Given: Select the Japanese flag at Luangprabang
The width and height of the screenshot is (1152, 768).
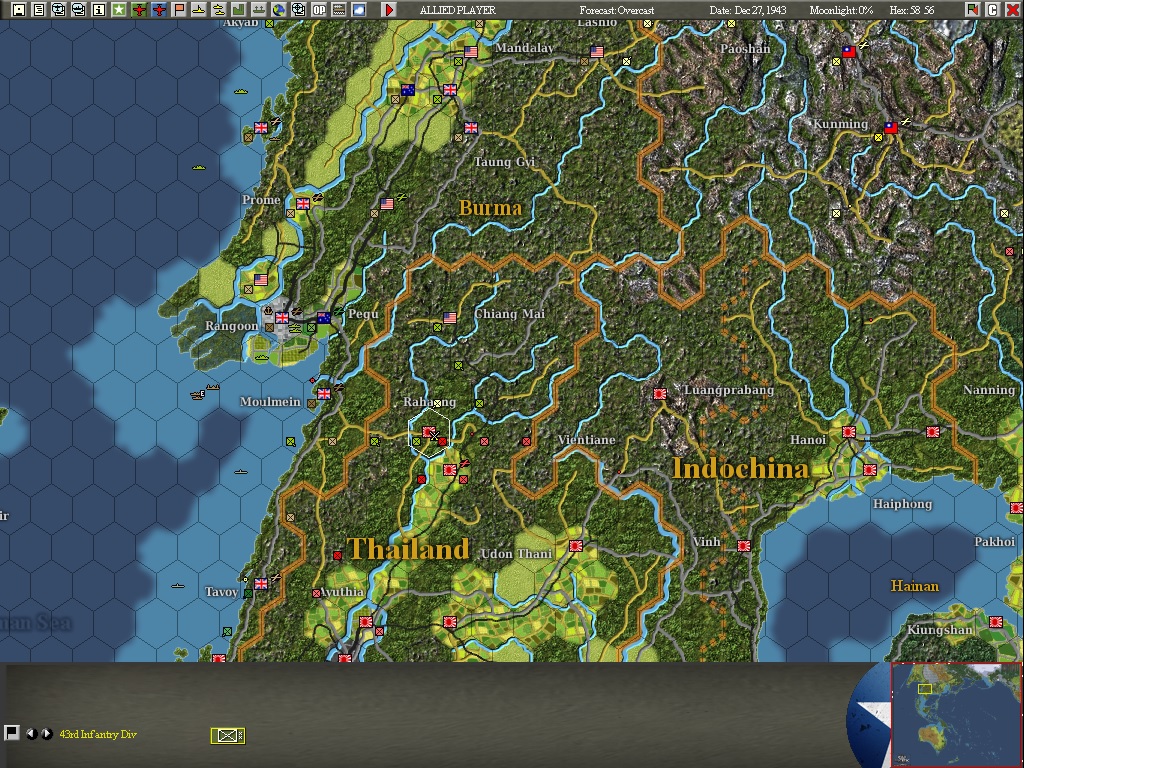Looking at the screenshot, I should [x=660, y=394].
